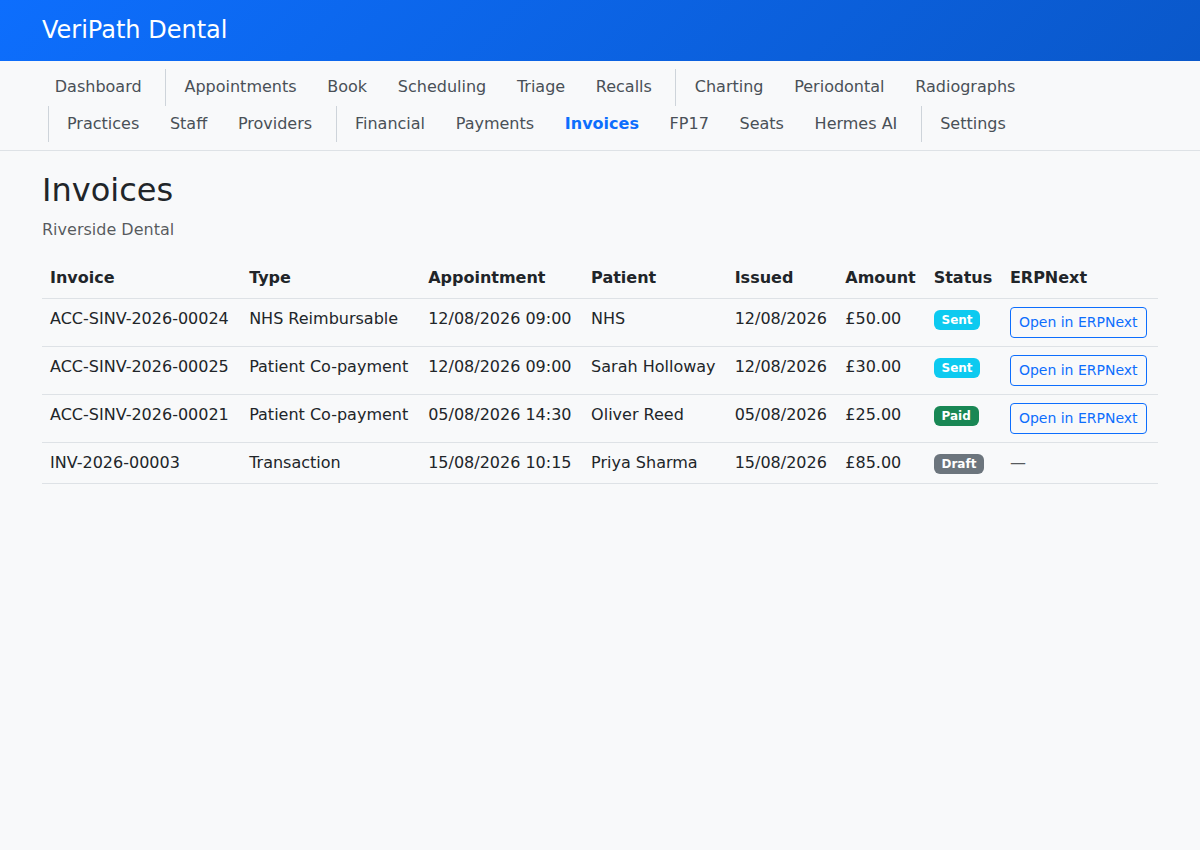Click the Sent badge for the NHS invoice
The image size is (1200, 850).
(x=957, y=320)
